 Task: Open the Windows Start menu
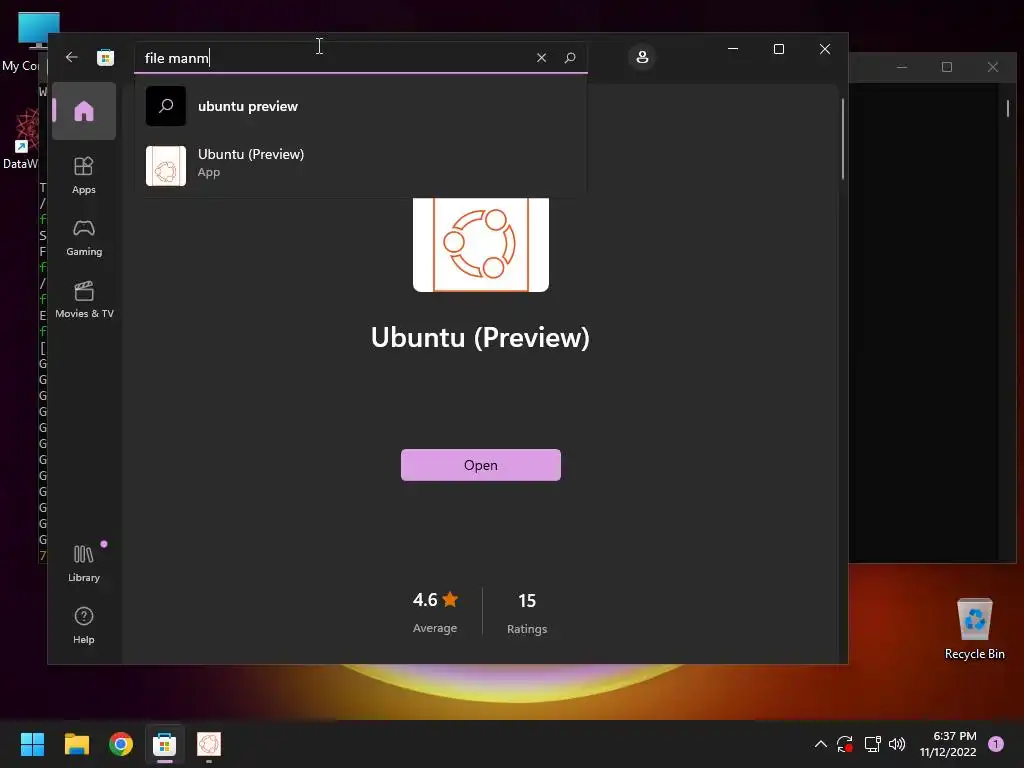tap(32, 744)
